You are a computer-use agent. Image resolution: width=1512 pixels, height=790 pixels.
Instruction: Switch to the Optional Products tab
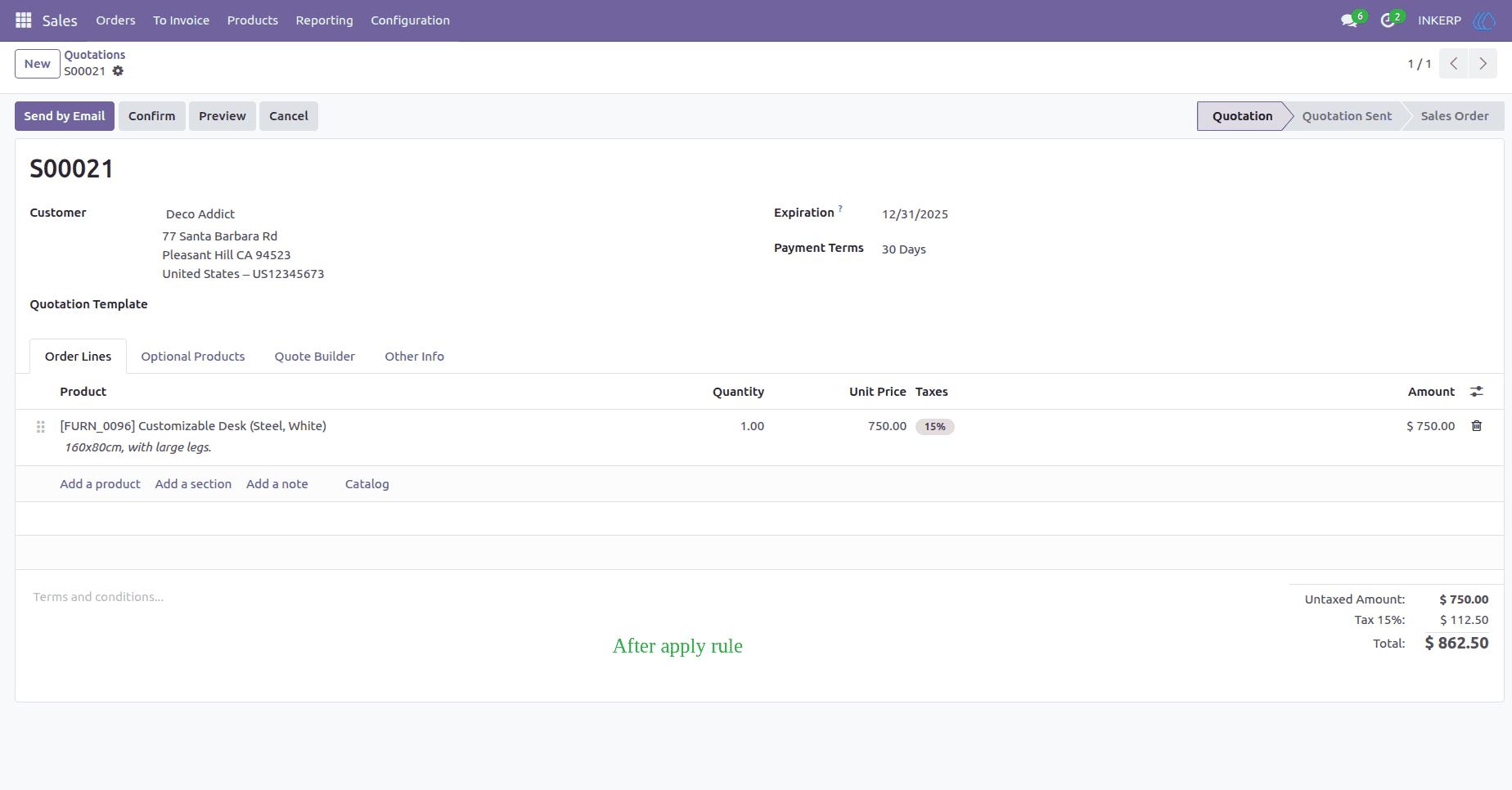[193, 357]
